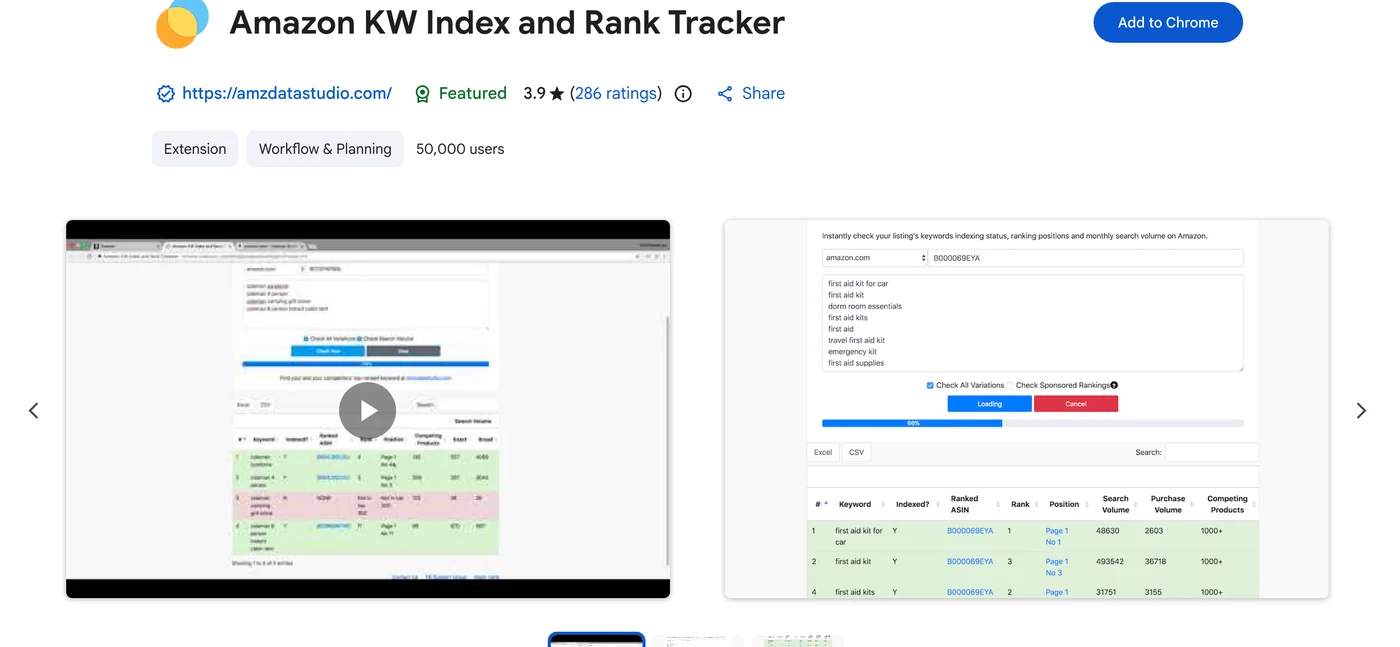Viewport: 1400px width, 647px height.
Task: Click the ASIN field showing B000069EYA
Action: point(1085,258)
